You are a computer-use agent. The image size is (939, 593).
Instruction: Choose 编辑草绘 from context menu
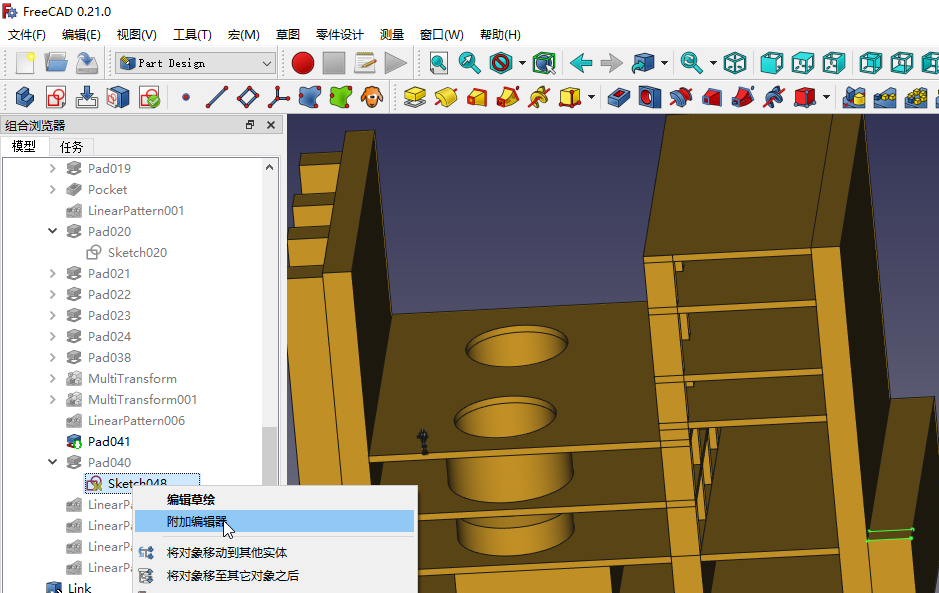pyautogui.click(x=191, y=499)
